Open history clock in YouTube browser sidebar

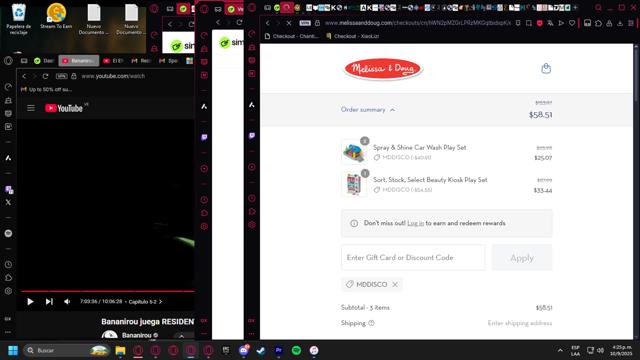pyautogui.click(x=8, y=264)
